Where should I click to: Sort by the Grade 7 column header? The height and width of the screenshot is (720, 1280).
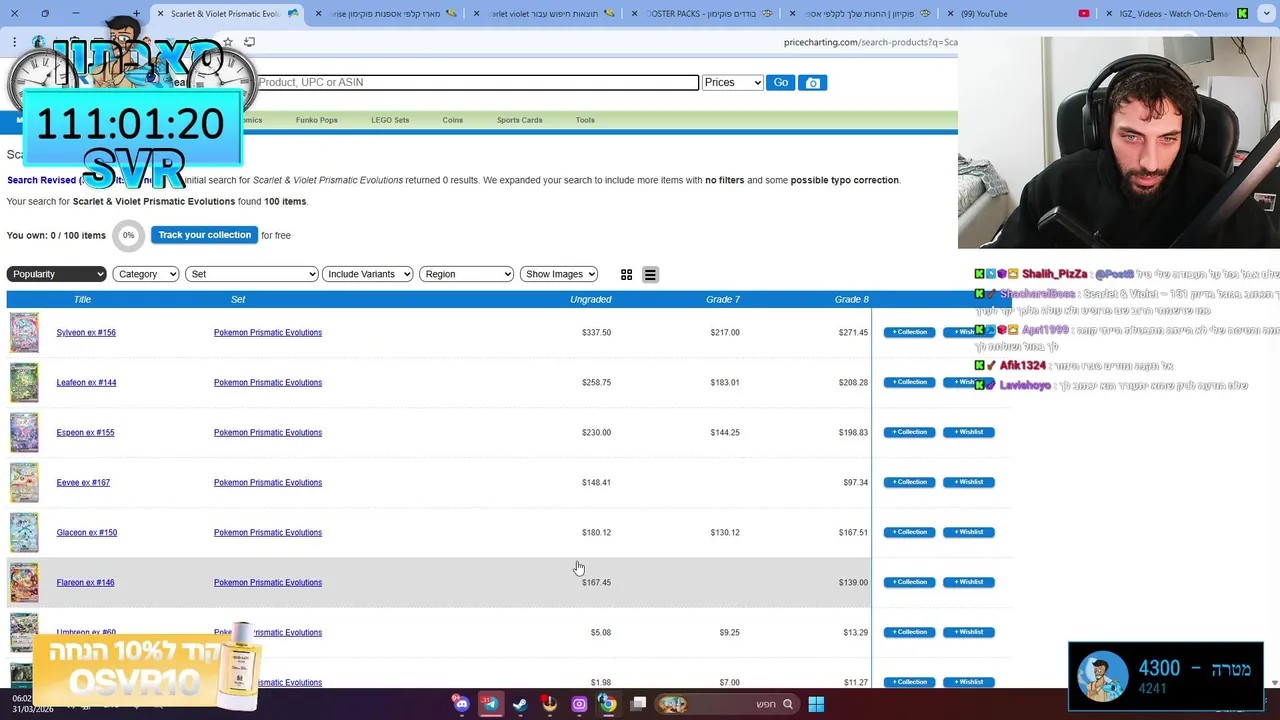(723, 299)
